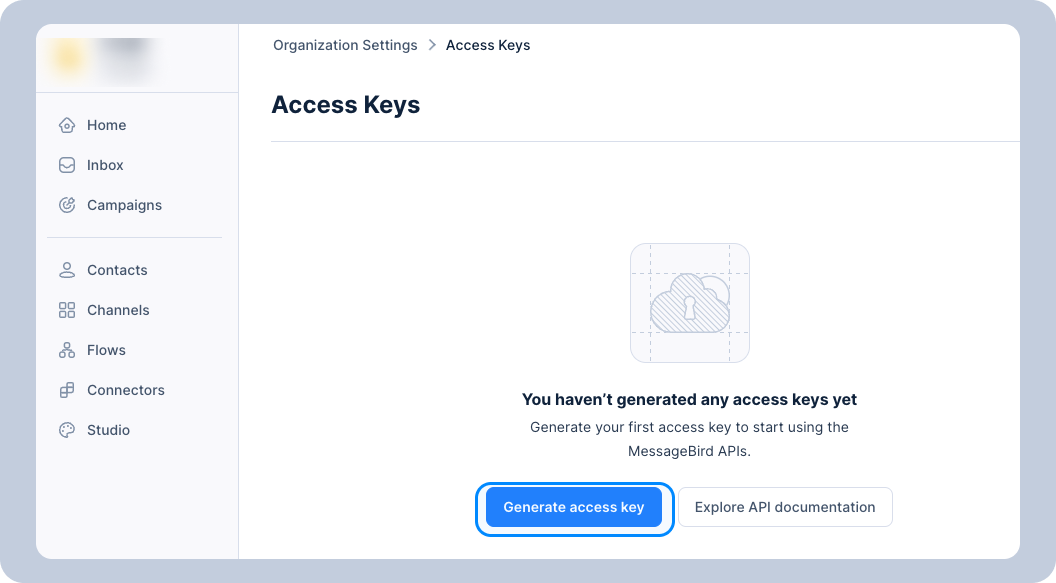
Task: Click the Contacts person icon
Action: pos(67,270)
